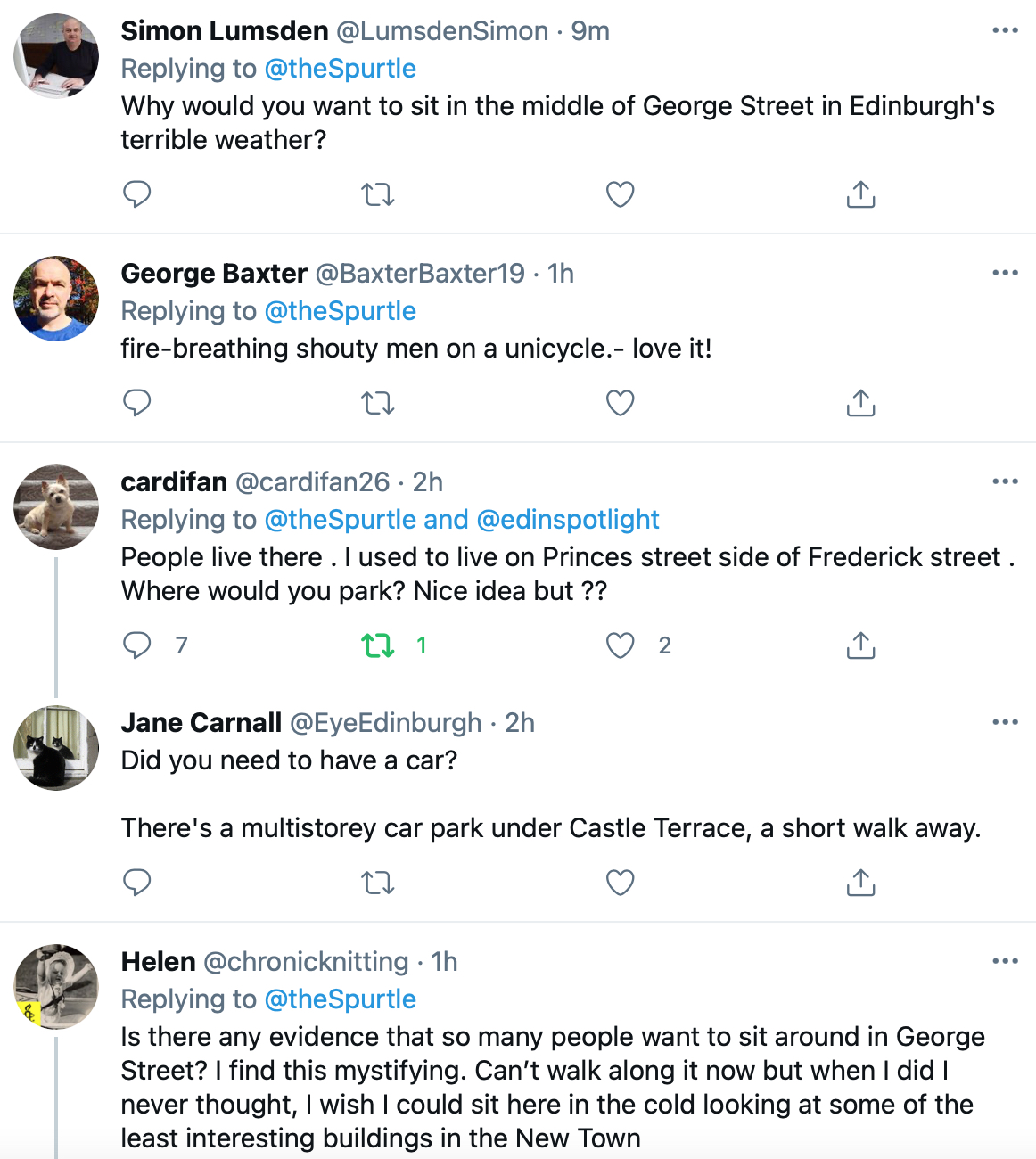The height and width of the screenshot is (1159, 1036).
Task: Share George Baxter's tweet
Action: tap(860, 403)
